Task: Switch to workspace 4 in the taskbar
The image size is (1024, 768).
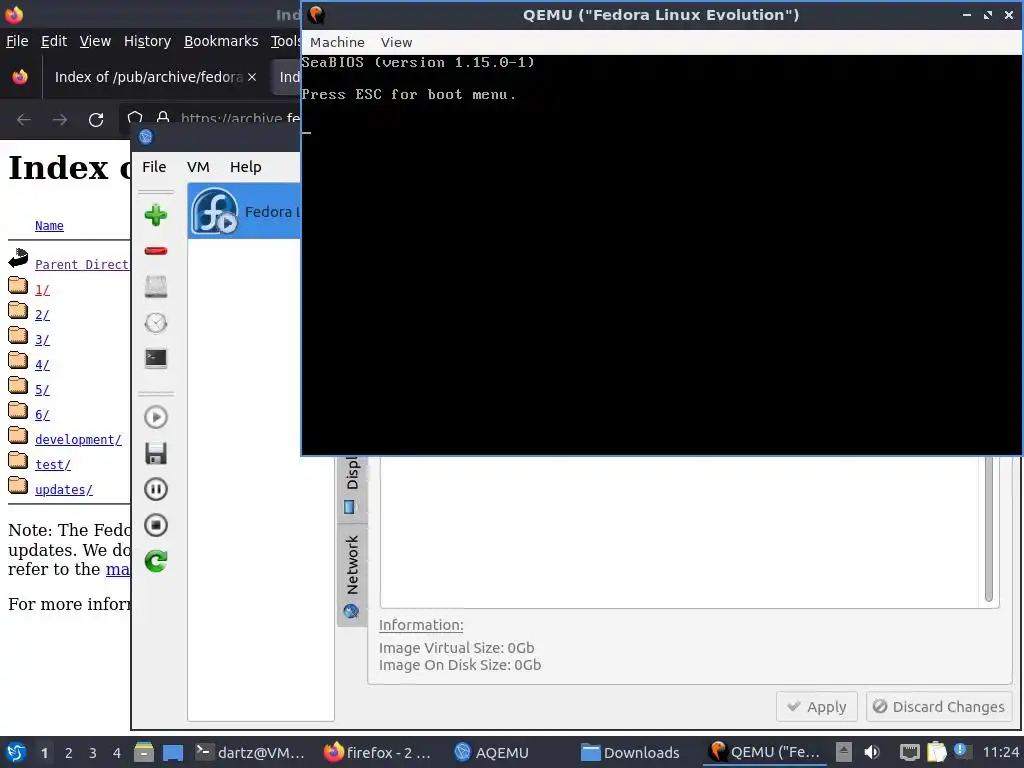Action: click(117, 753)
